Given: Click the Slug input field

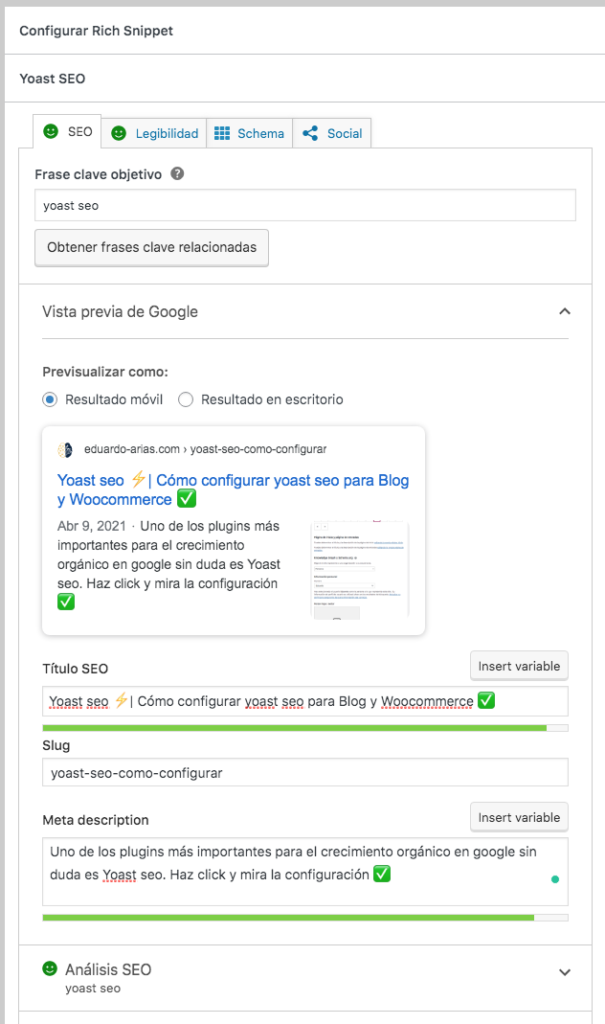Looking at the screenshot, I should click(x=305, y=773).
